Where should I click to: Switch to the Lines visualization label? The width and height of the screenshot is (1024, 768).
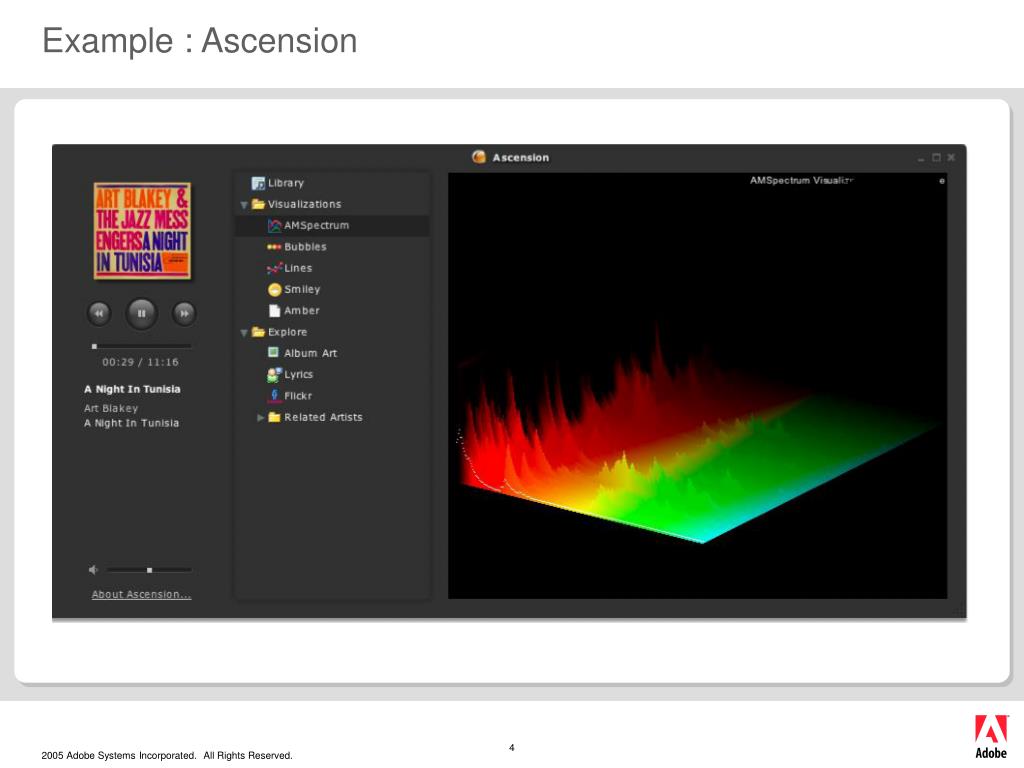[298, 268]
